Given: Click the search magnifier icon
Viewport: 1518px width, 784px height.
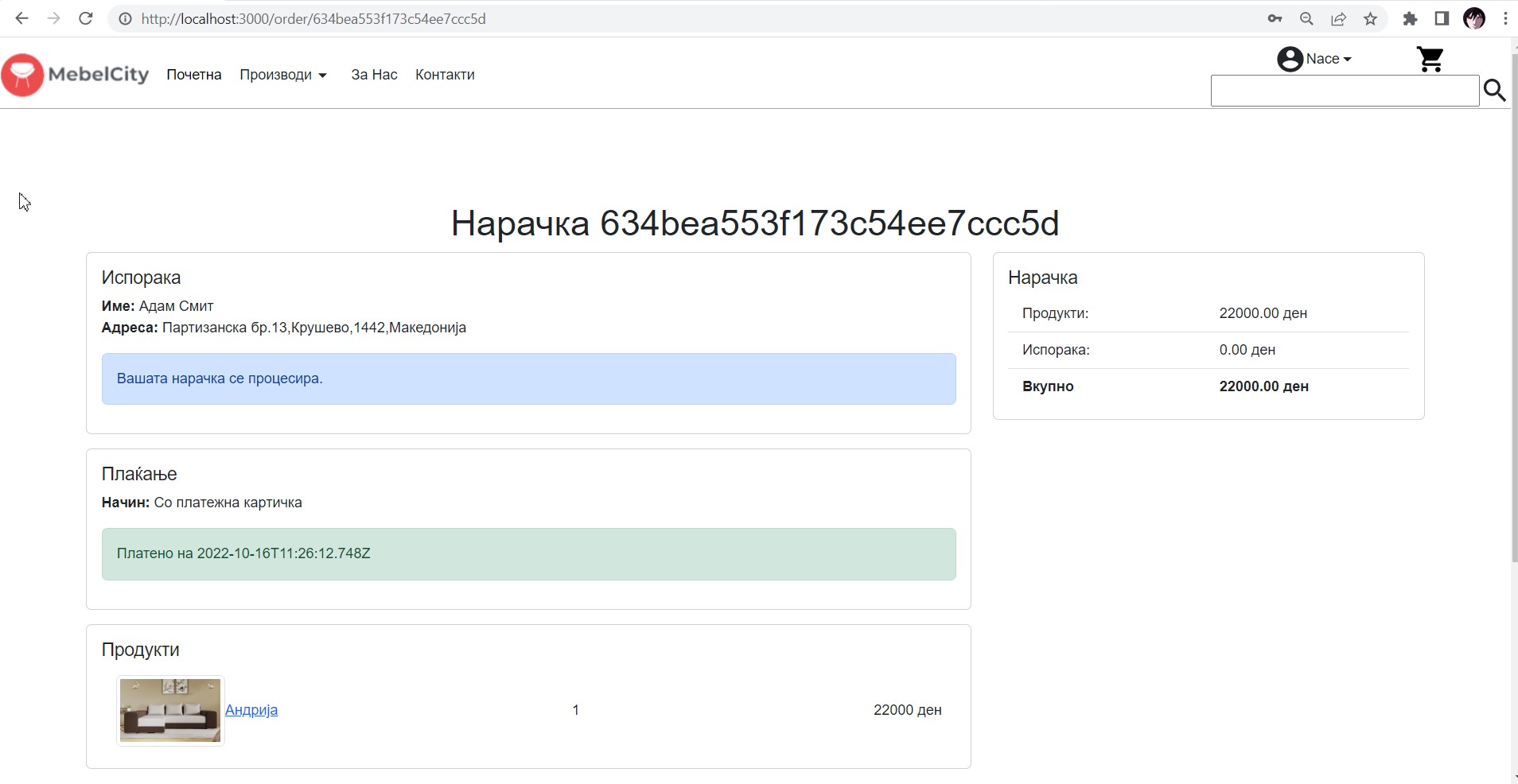Looking at the screenshot, I should coord(1494,91).
